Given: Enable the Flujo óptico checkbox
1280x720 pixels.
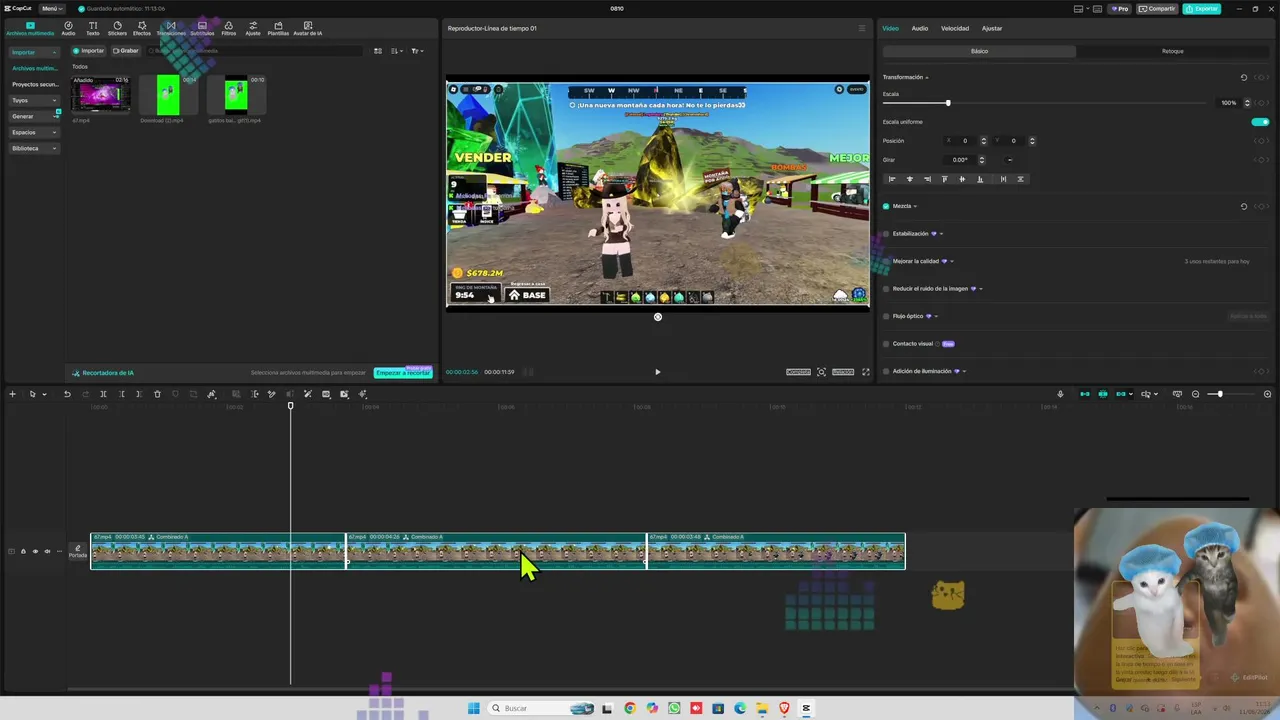Looking at the screenshot, I should (x=886, y=316).
